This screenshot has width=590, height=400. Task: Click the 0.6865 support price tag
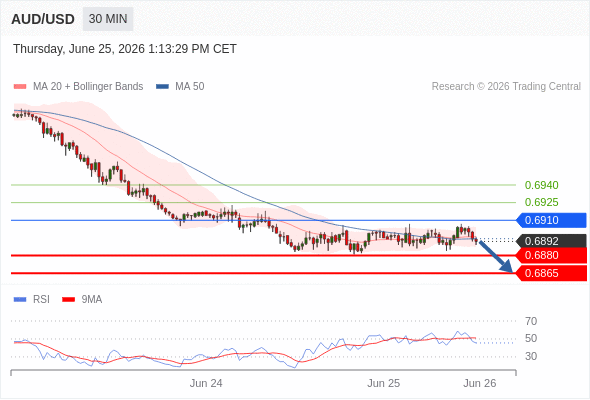point(551,273)
